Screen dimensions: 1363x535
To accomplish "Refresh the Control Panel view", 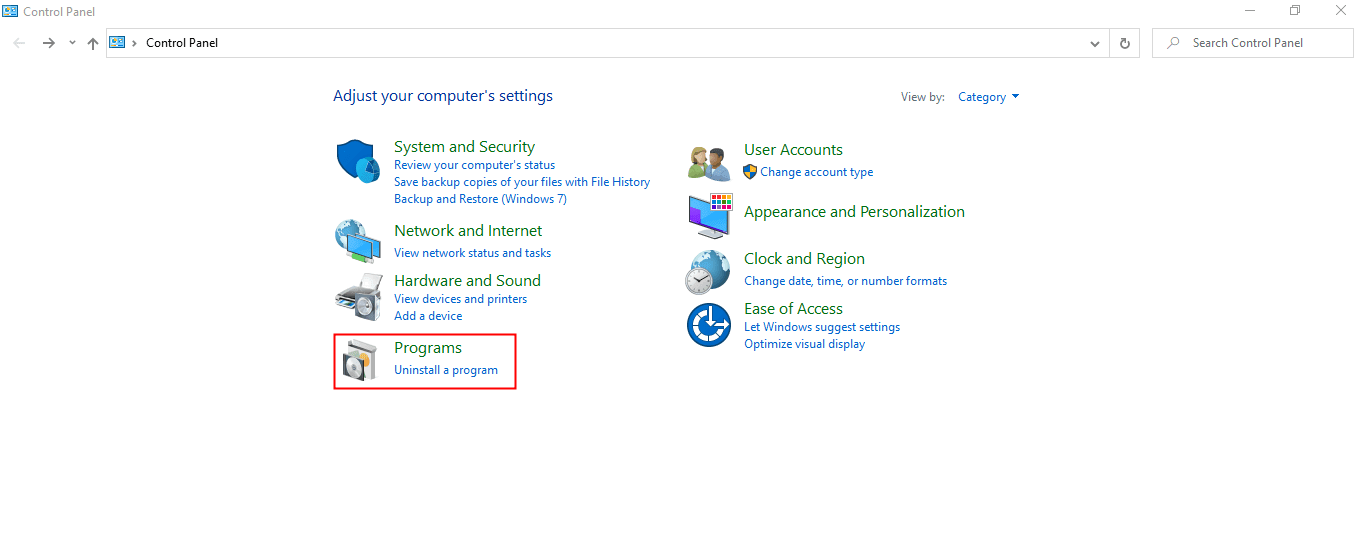I will (x=1125, y=43).
